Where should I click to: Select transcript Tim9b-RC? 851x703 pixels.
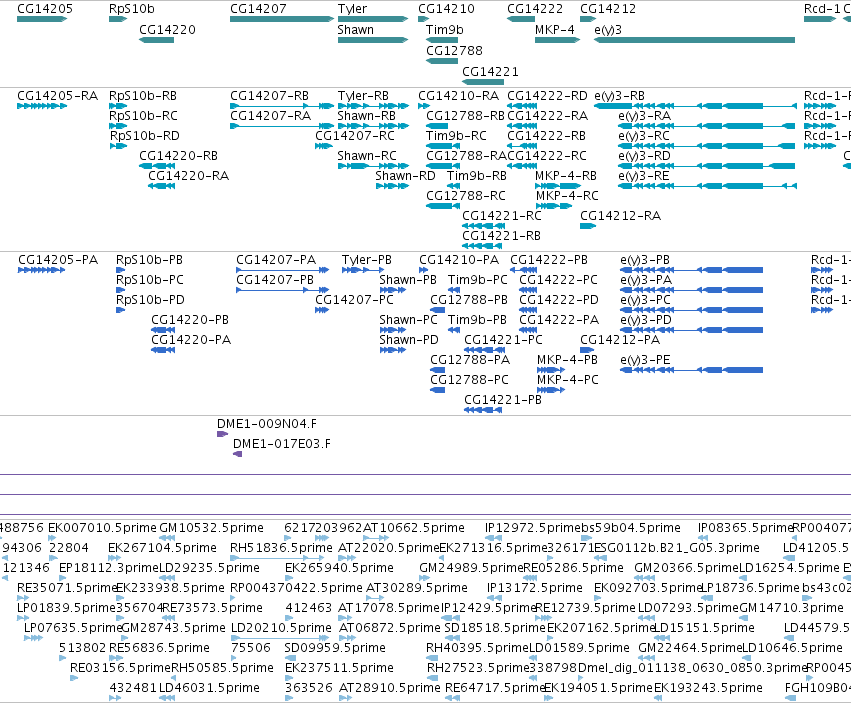coord(456,136)
